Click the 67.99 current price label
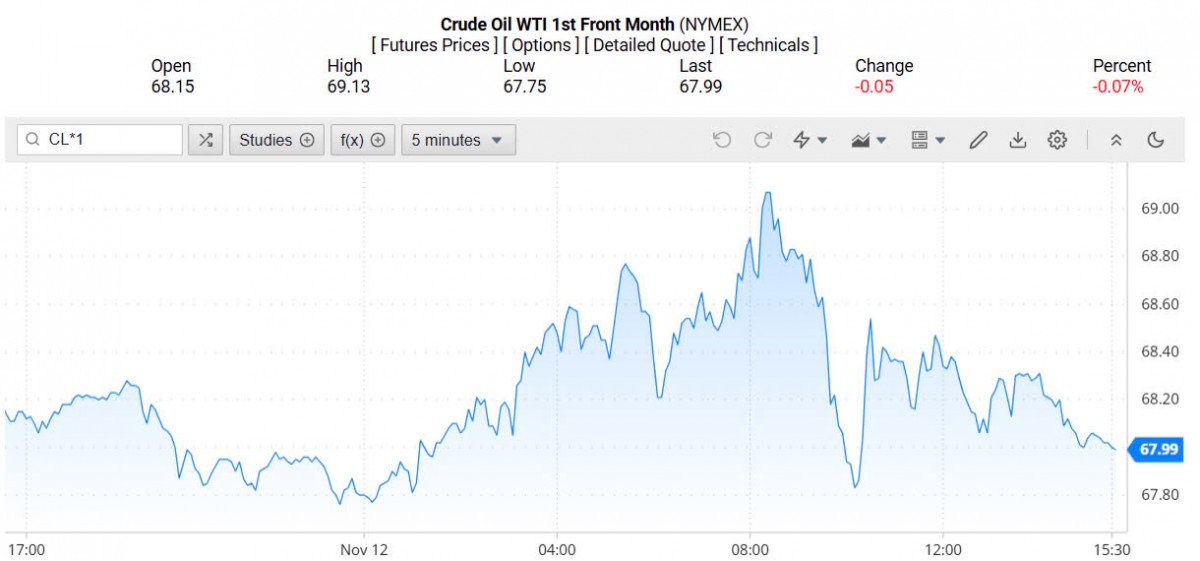This screenshot has height=561, width=1200. (x=1158, y=449)
